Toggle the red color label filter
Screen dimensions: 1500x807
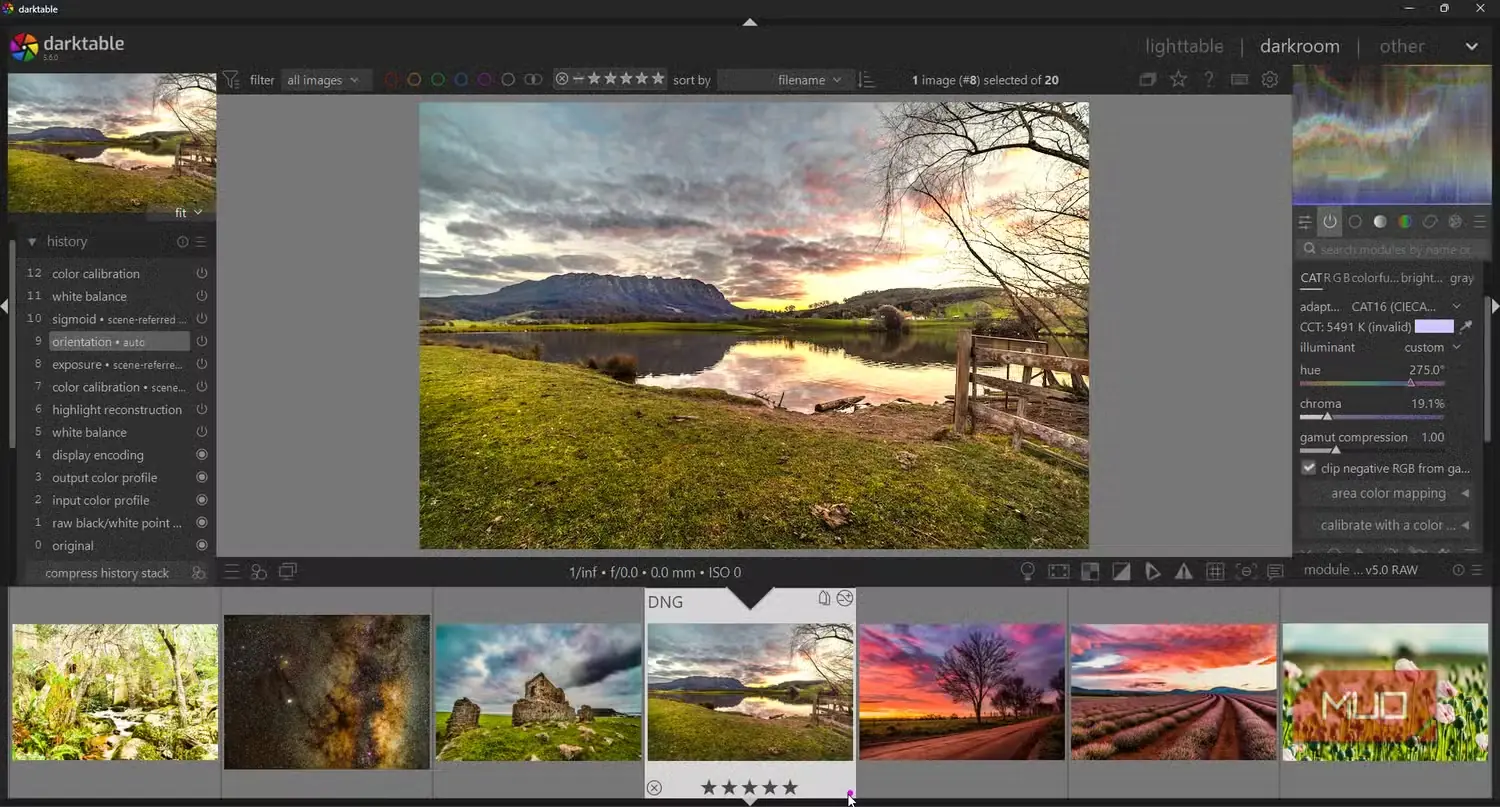(391, 80)
